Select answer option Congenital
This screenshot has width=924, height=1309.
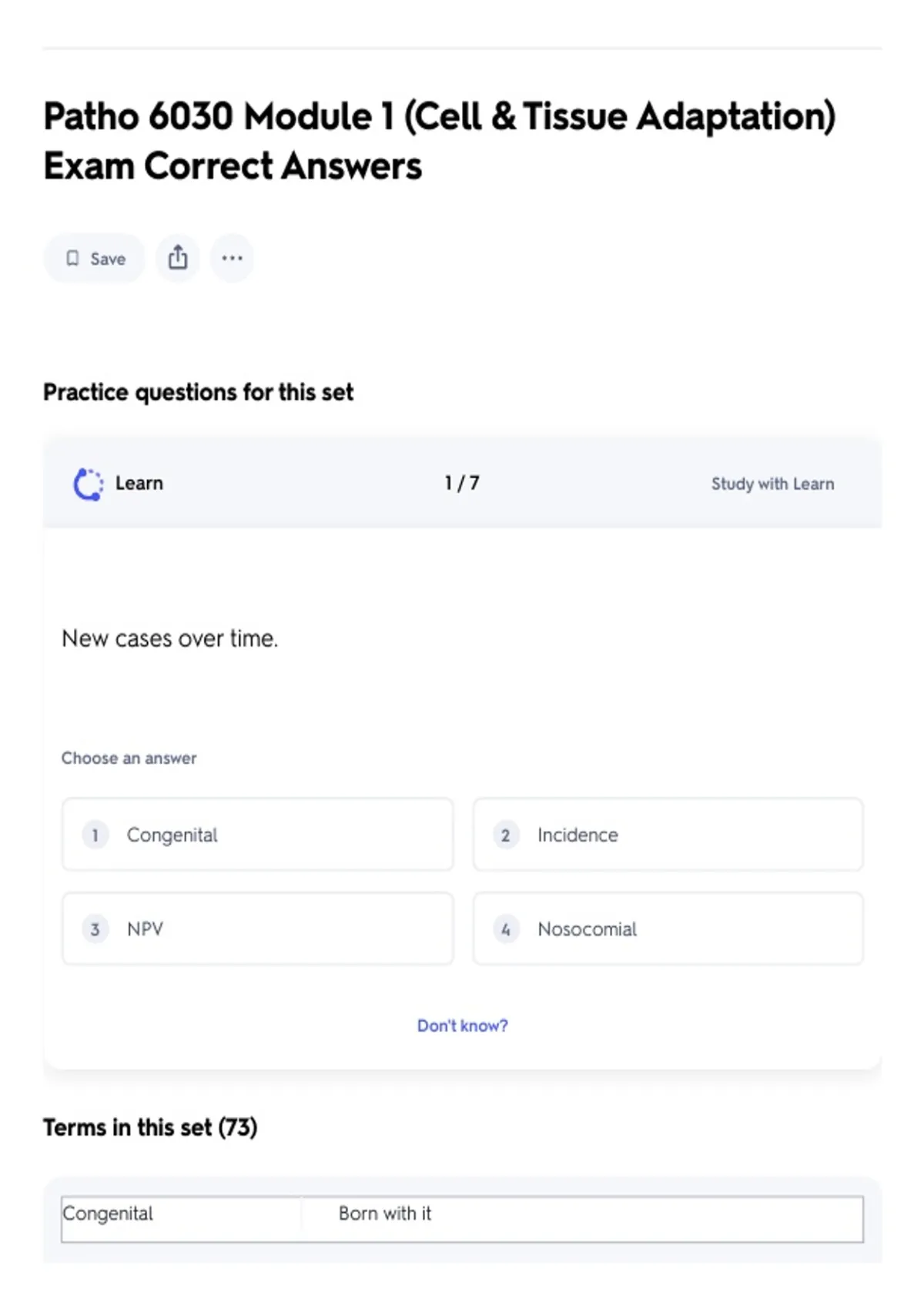click(258, 835)
